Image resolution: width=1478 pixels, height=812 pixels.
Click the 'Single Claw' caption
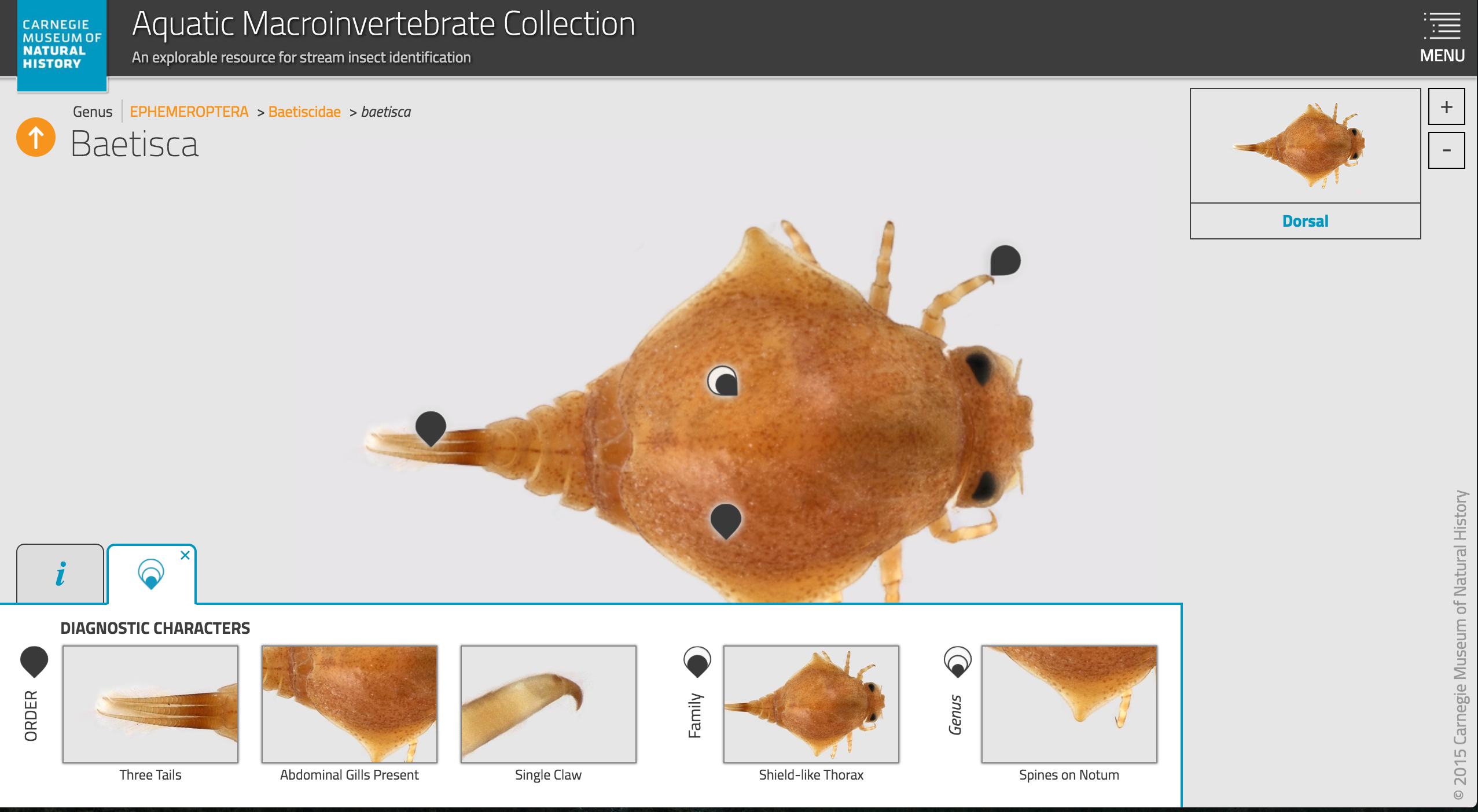[549, 775]
